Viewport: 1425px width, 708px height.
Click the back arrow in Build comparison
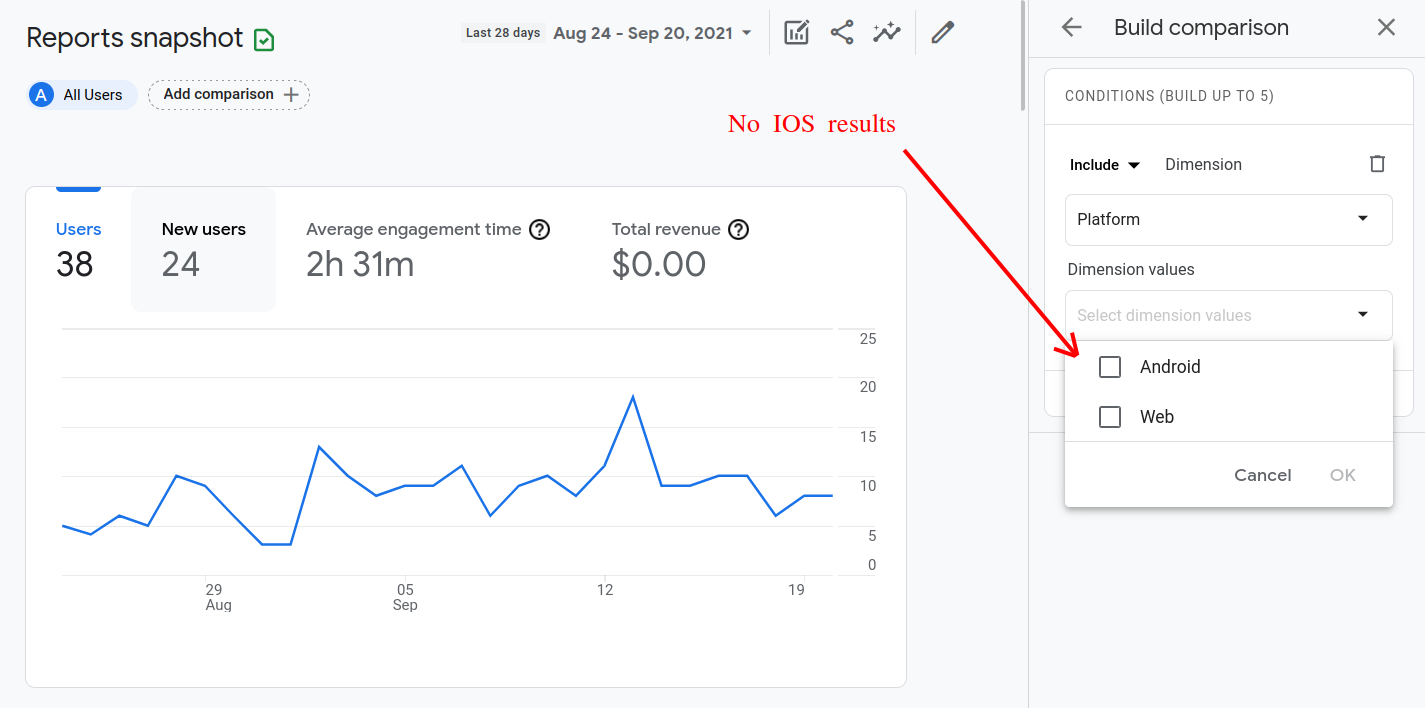1071,27
